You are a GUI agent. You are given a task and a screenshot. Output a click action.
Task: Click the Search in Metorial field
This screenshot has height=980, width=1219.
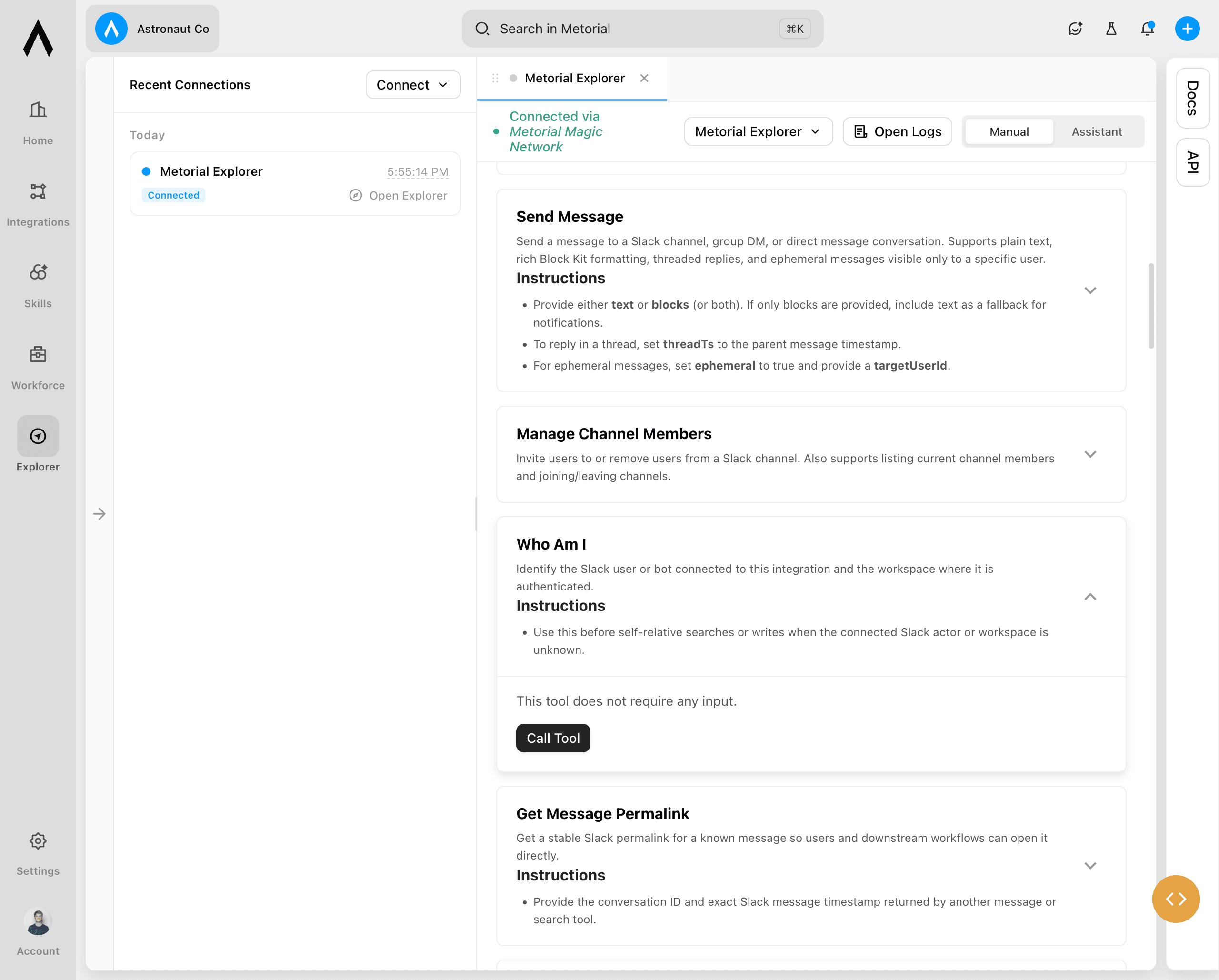pyautogui.click(x=642, y=29)
